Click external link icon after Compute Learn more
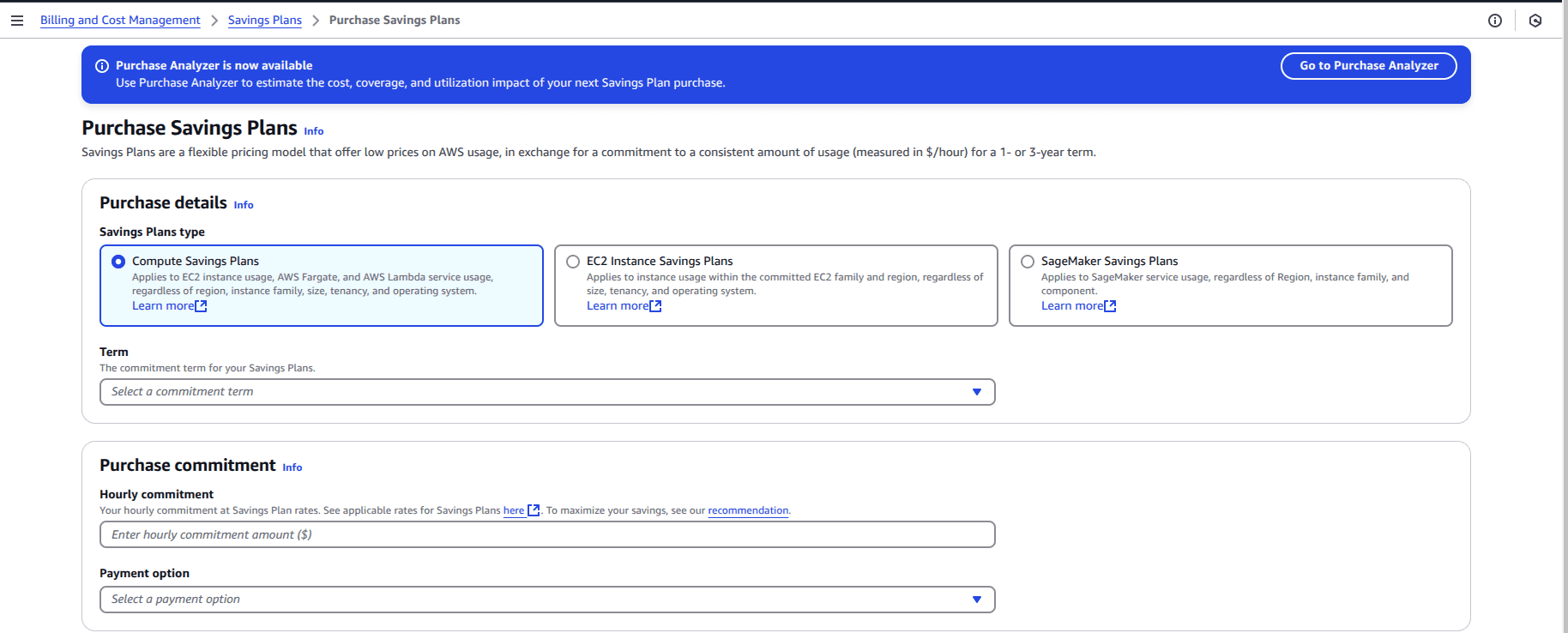The image size is (1568, 633). [x=201, y=306]
